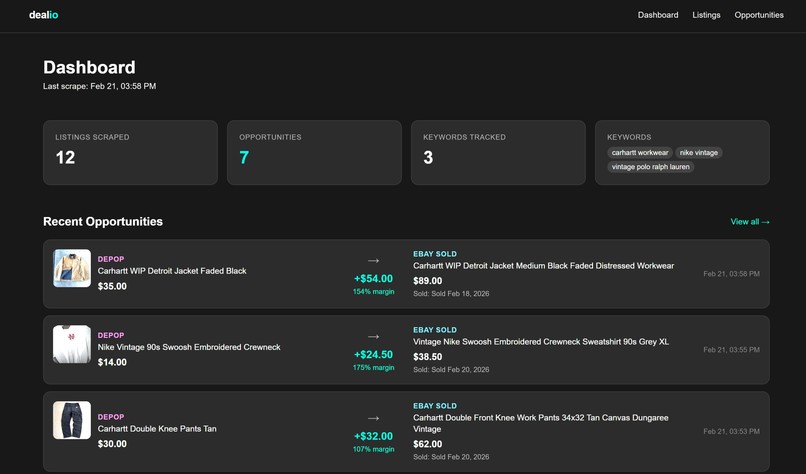Select the nike vintage keyword tag
This screenshot has height=474, width=806.
(x=699, y=153)
